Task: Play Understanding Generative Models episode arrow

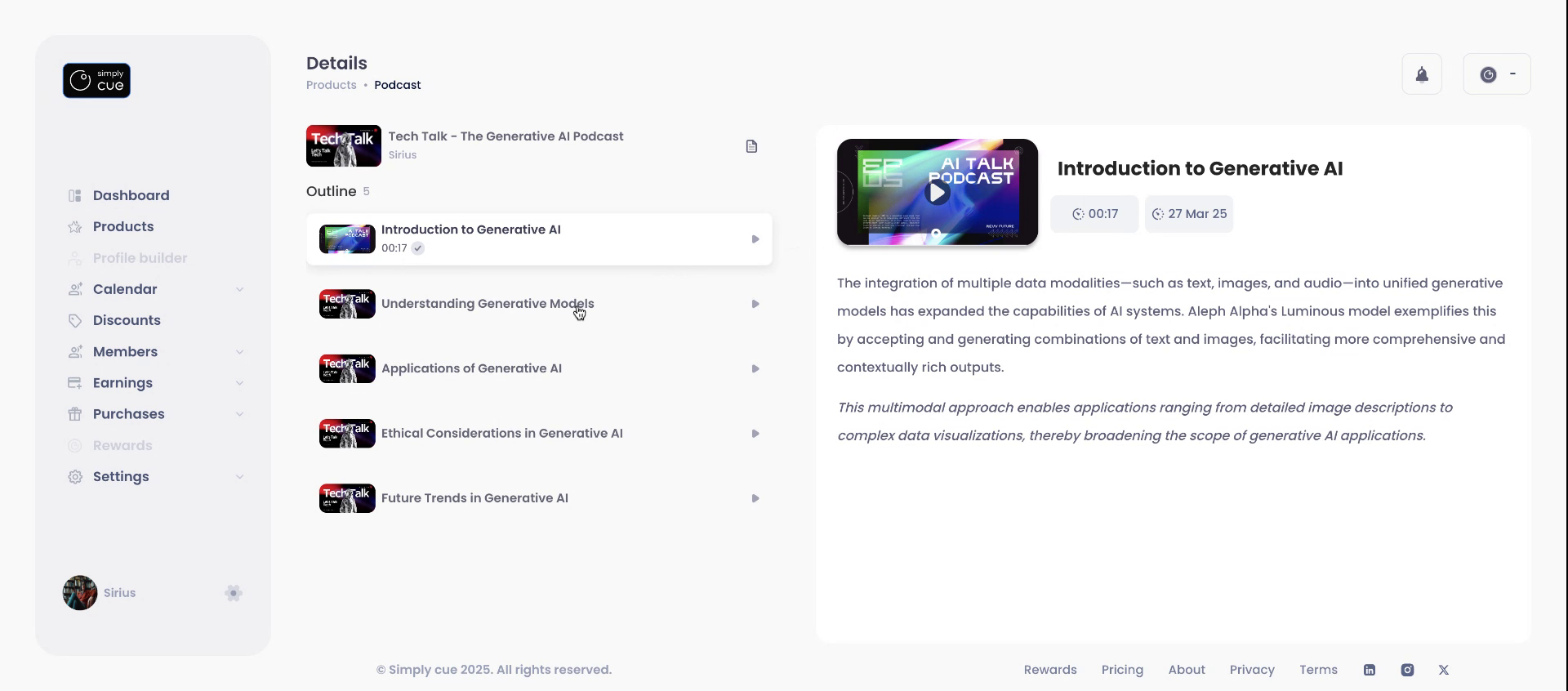Action: point(755,304)
